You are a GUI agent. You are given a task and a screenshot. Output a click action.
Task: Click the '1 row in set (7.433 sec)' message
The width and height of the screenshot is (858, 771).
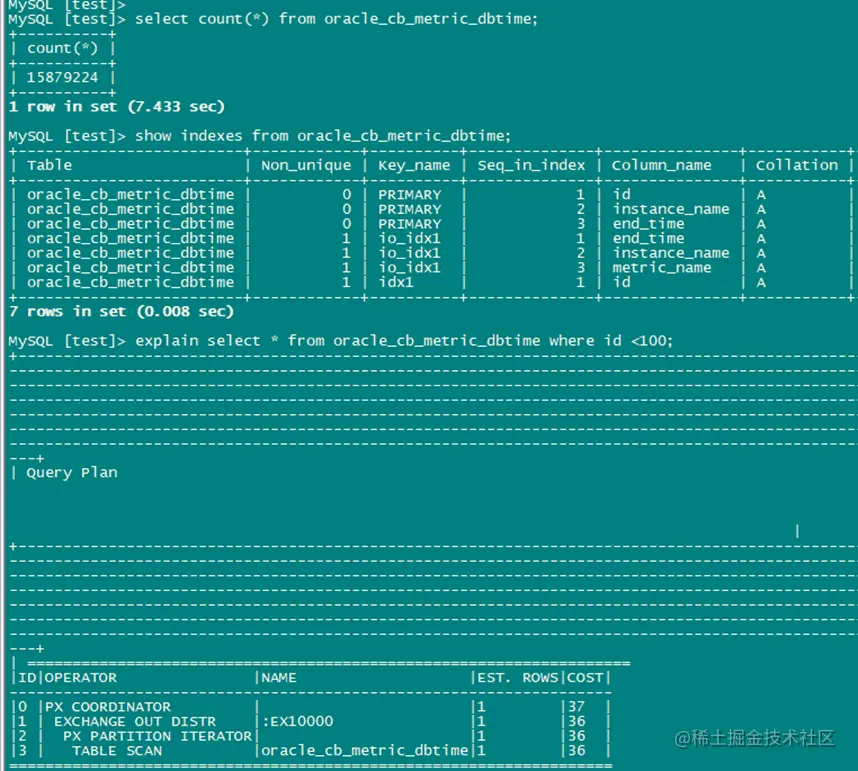point(117,106)
